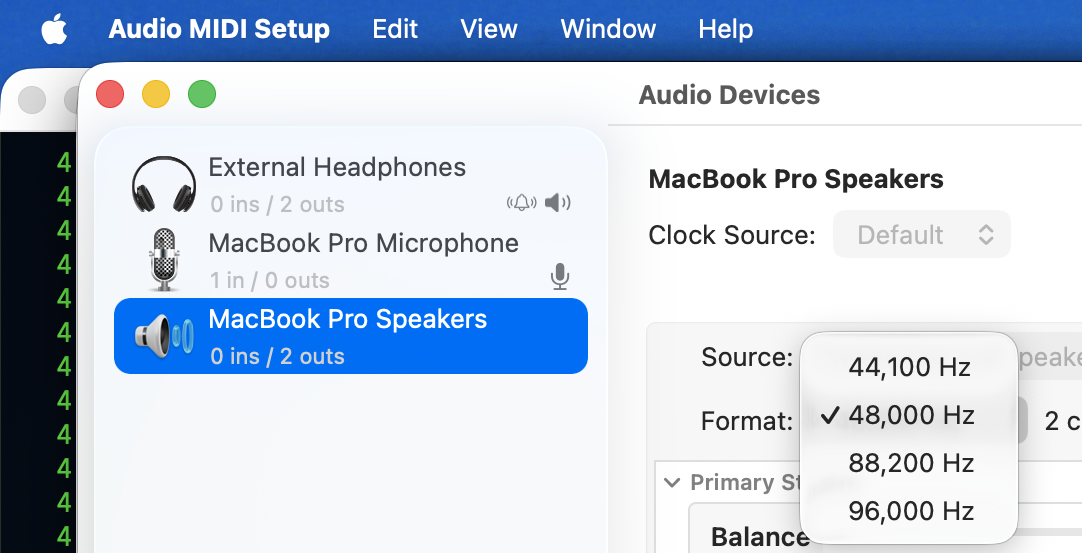Collapse the Primary Stream section chevron

[672, 483]
